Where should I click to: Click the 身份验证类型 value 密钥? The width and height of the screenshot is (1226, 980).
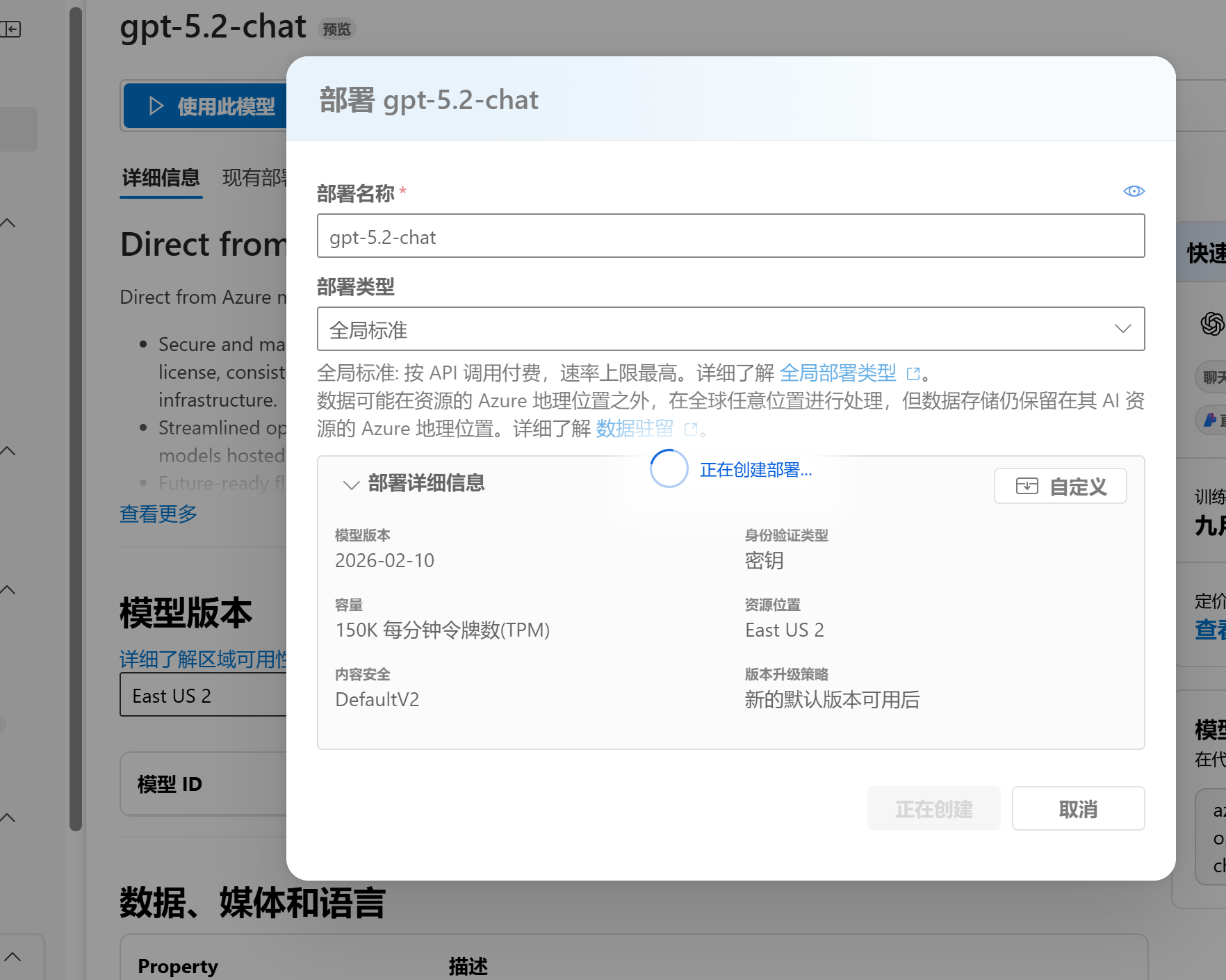[x=765, y=560]
